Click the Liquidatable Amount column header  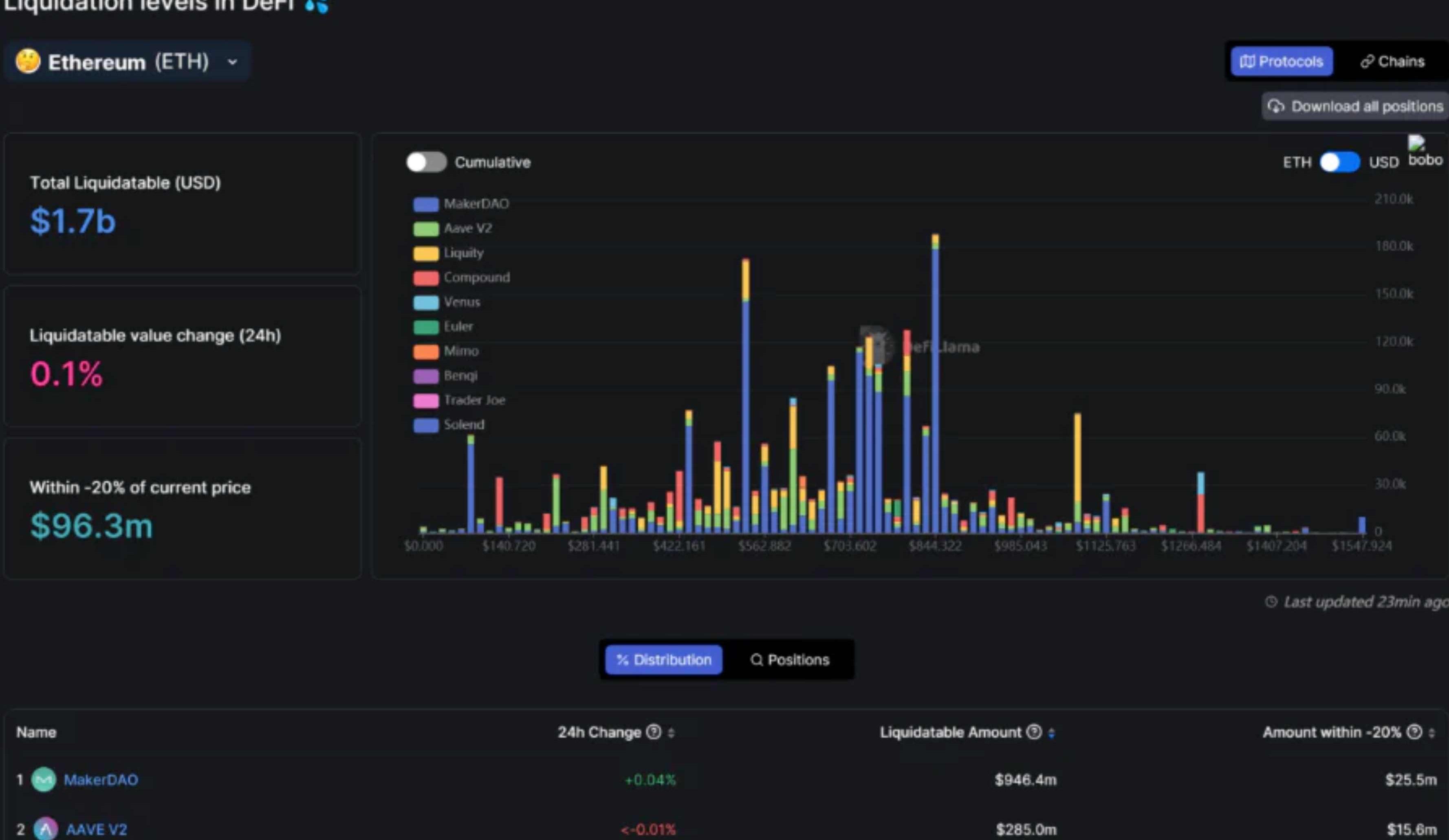click(951, 732)
